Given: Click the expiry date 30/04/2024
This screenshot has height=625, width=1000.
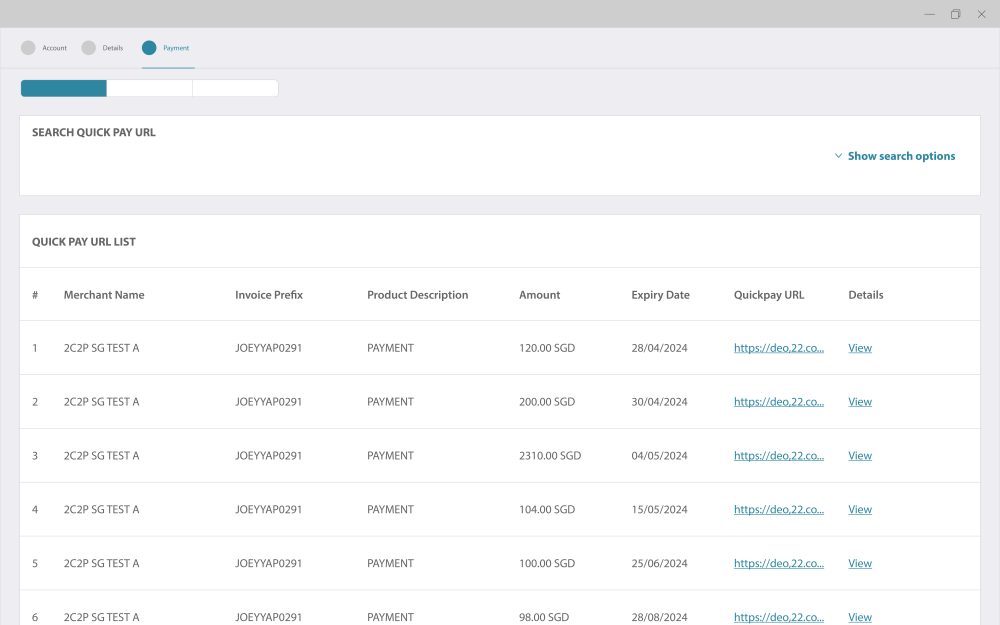Looking at the screenshot, I should (659, 402).
